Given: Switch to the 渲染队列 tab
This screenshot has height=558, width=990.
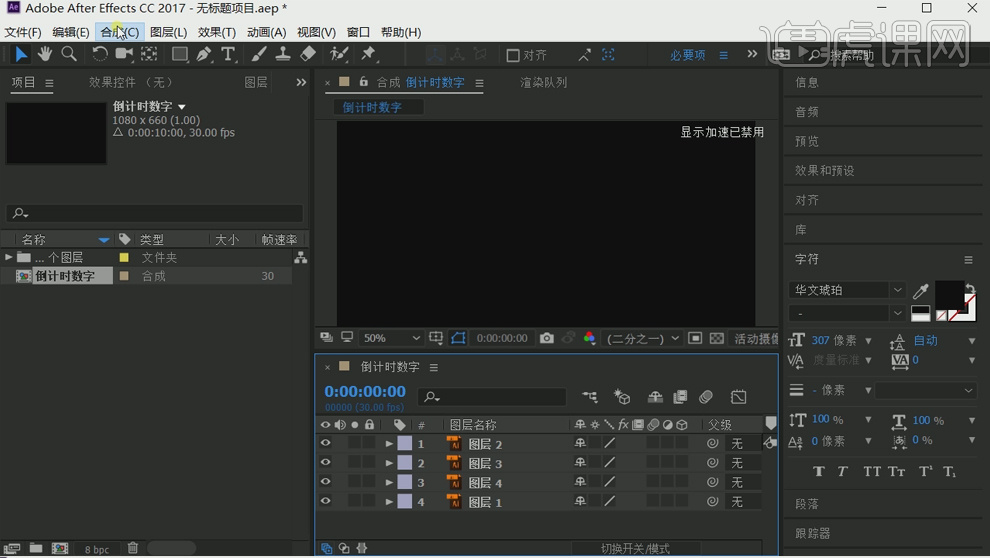Looking at the screenshot, I should click(x=543, y=83).
